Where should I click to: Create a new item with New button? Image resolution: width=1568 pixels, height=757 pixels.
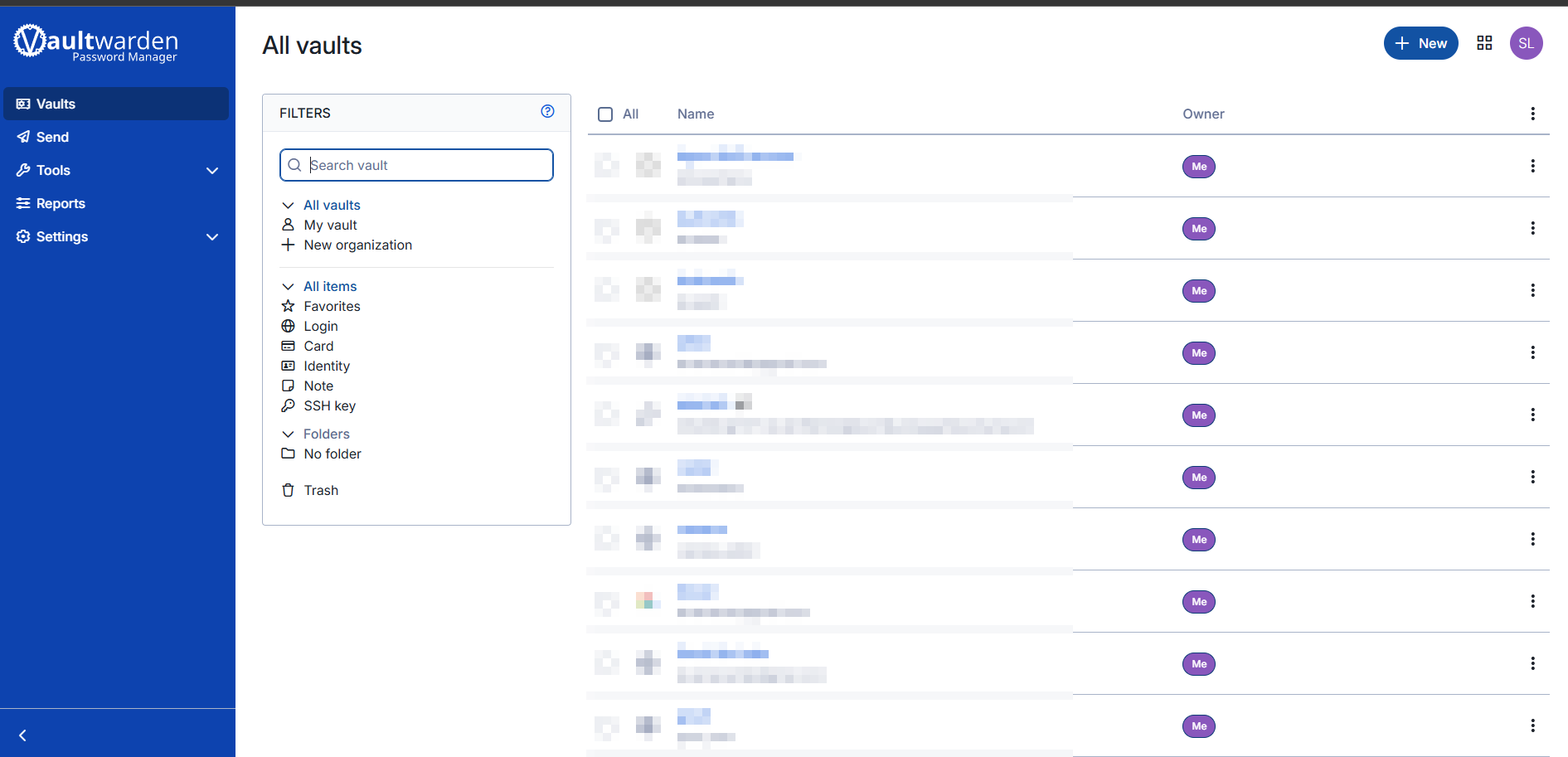(x=1420, y=43)
